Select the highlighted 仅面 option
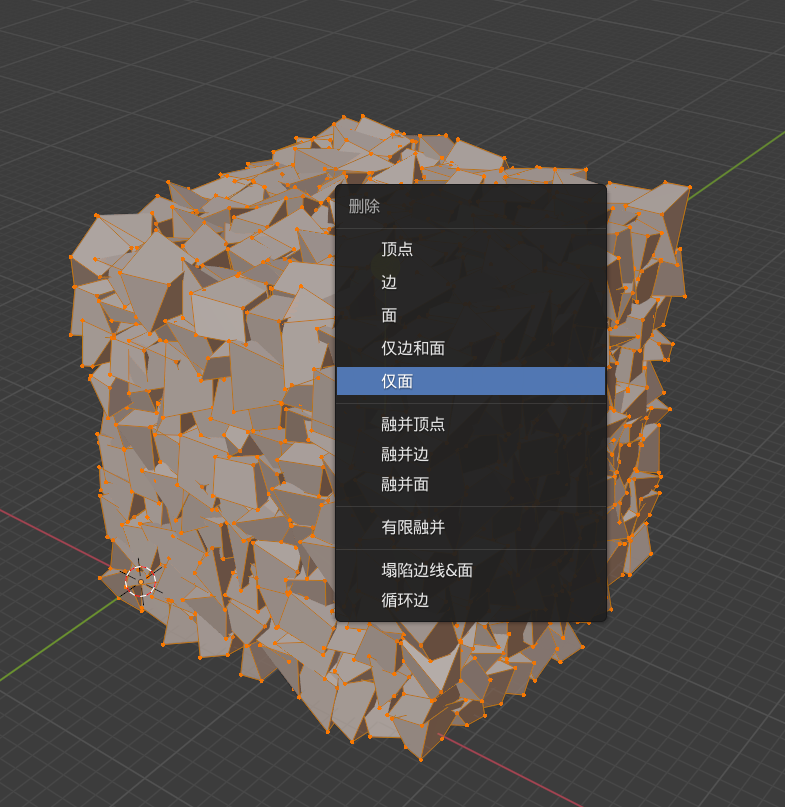The height and width of the screenshot is (807, 785). (x=470, y=381)
